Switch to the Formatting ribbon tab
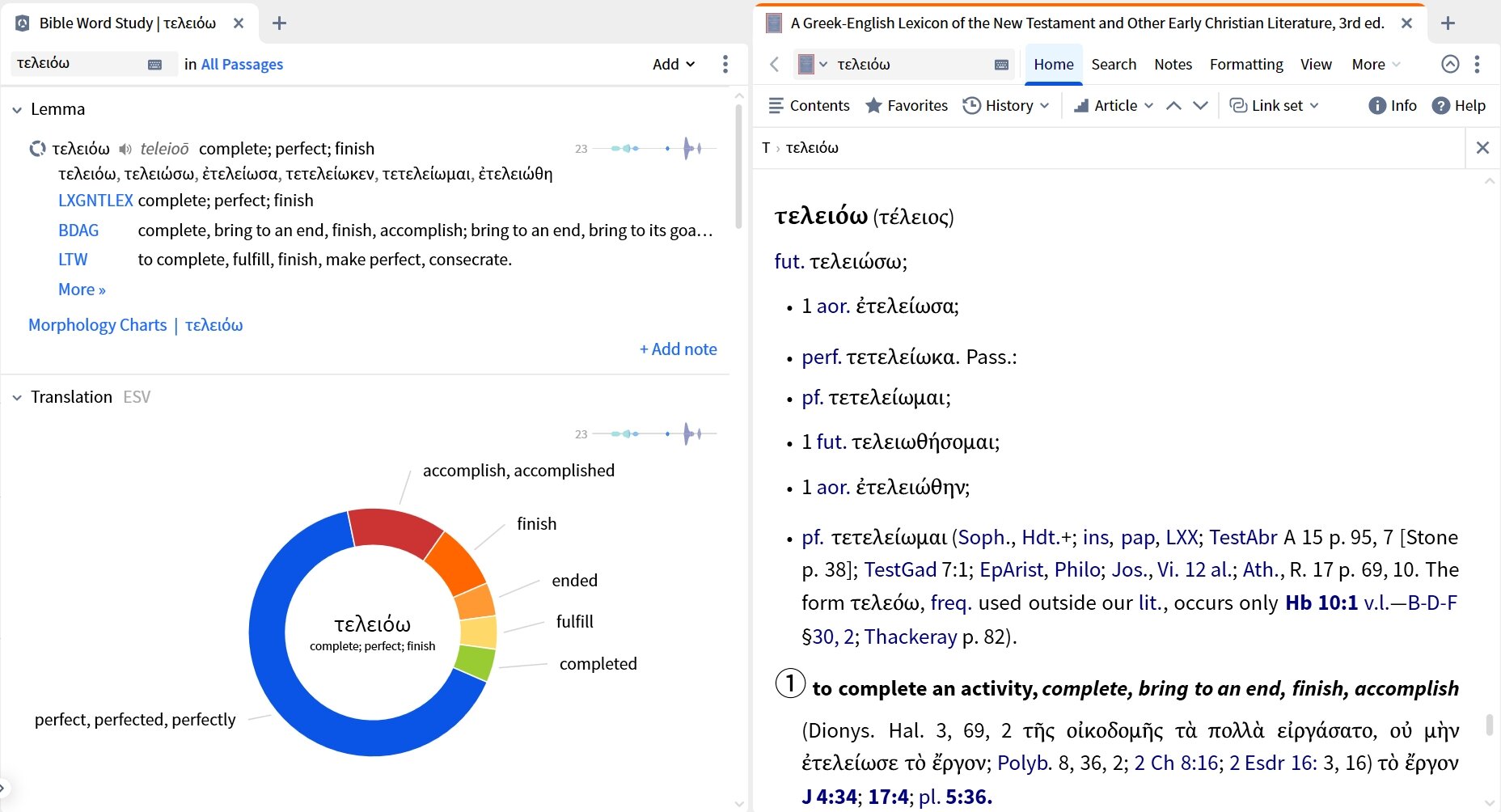 pyautogui.click(x=1246, y=64)
